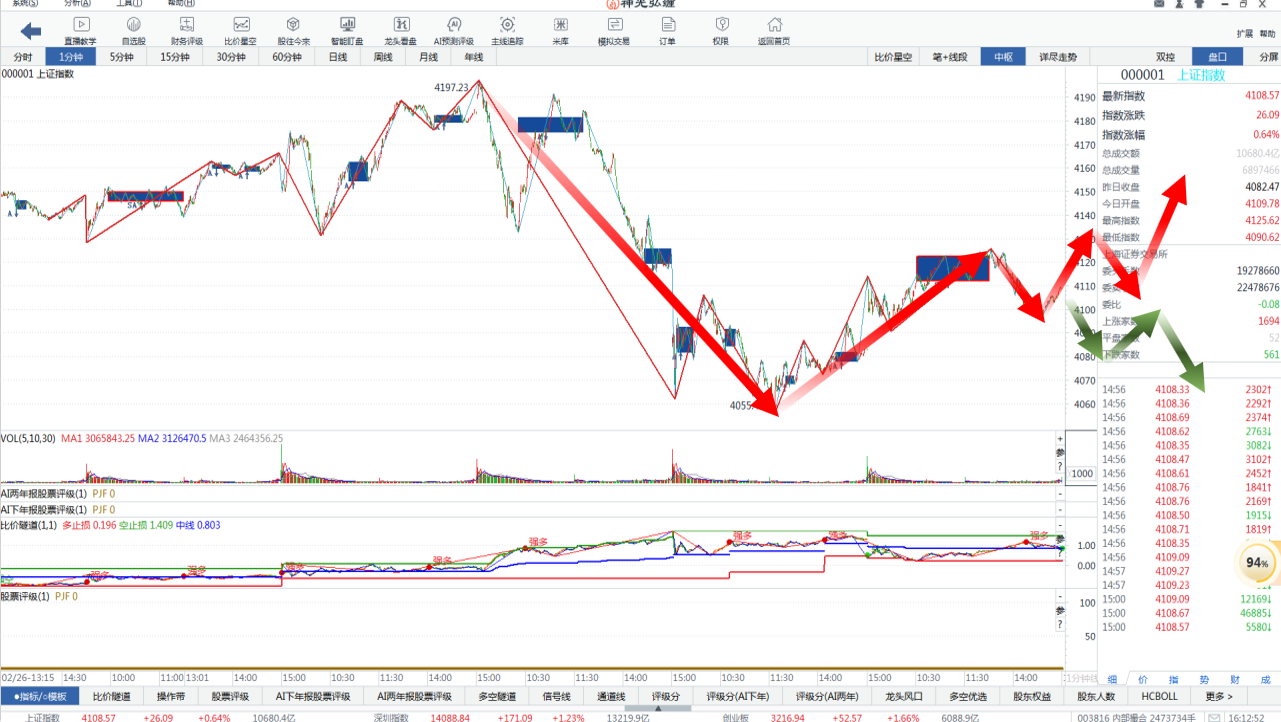
Task: Click 返回首页 home icon
Action: click(x=773, y=30)
